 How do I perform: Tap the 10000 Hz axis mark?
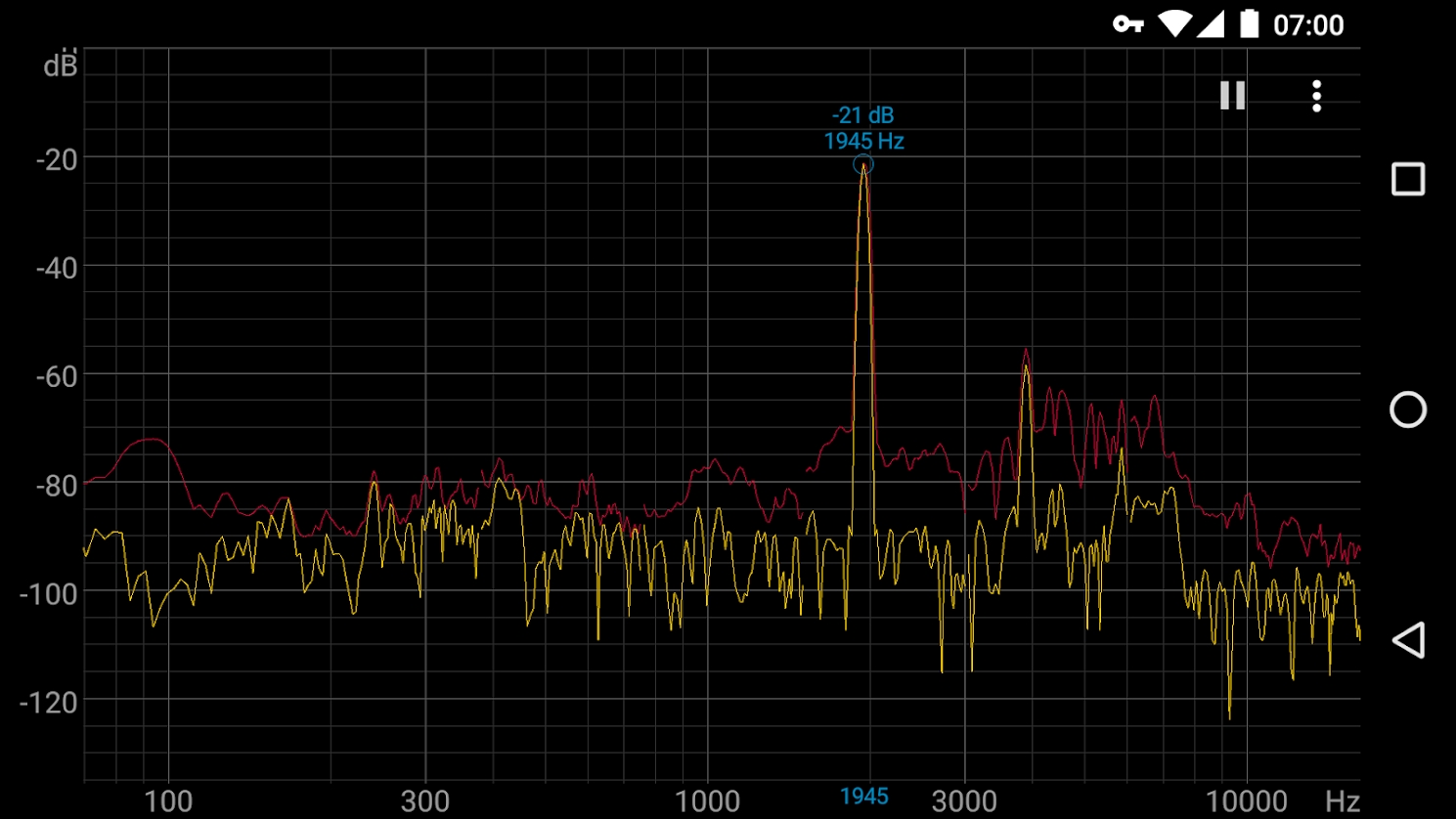(1249, 799)
